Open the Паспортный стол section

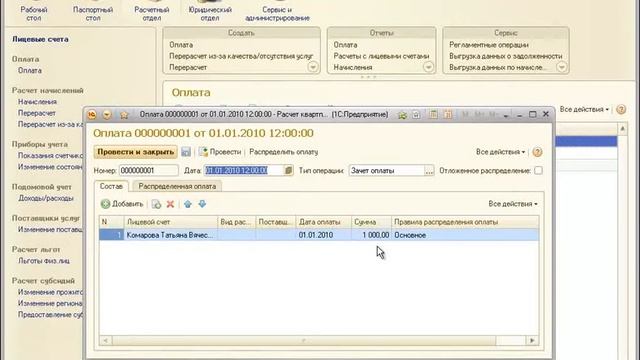click(93, 13)
